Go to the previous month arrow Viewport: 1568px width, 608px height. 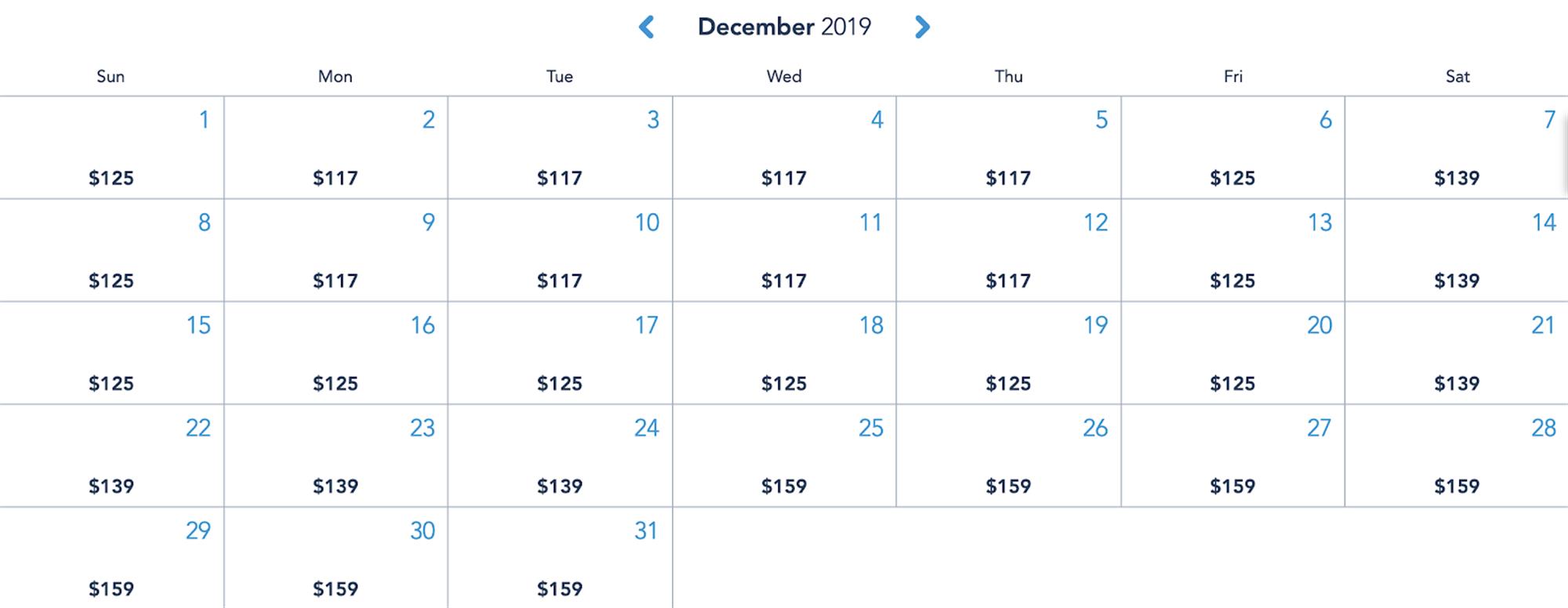[x=646, y=27]
